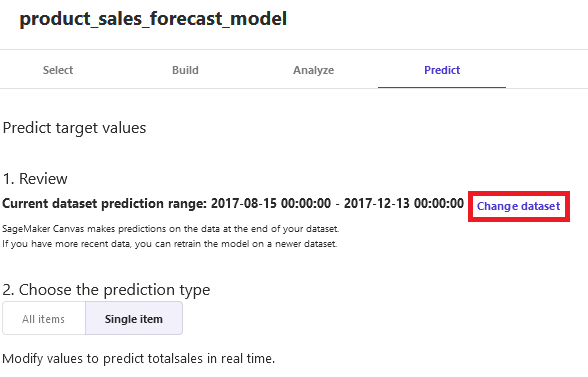Switch to the Select tab
This screenshot has height=377, width=588.
[x=58, y=70]
